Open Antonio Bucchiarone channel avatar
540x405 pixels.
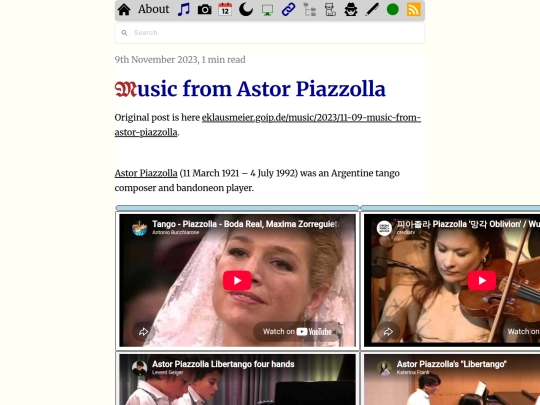(x=139, y=228)
